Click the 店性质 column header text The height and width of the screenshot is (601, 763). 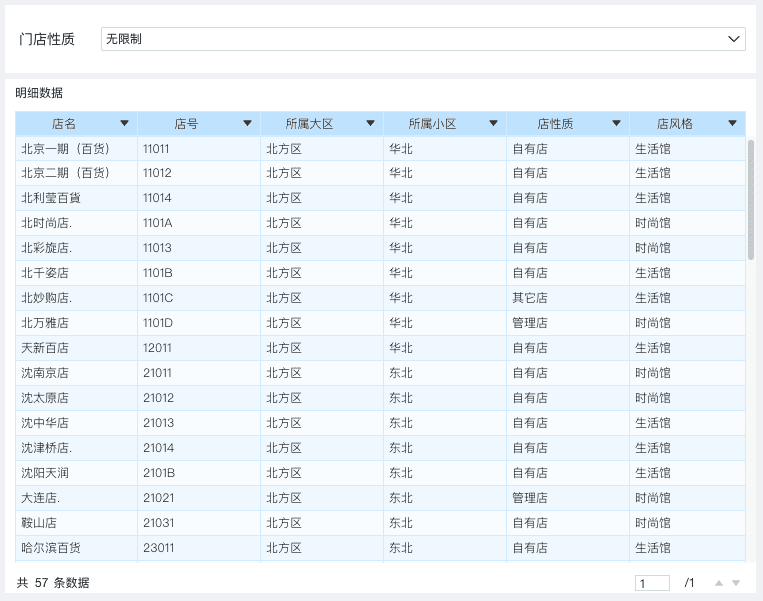tap(555, 124)
